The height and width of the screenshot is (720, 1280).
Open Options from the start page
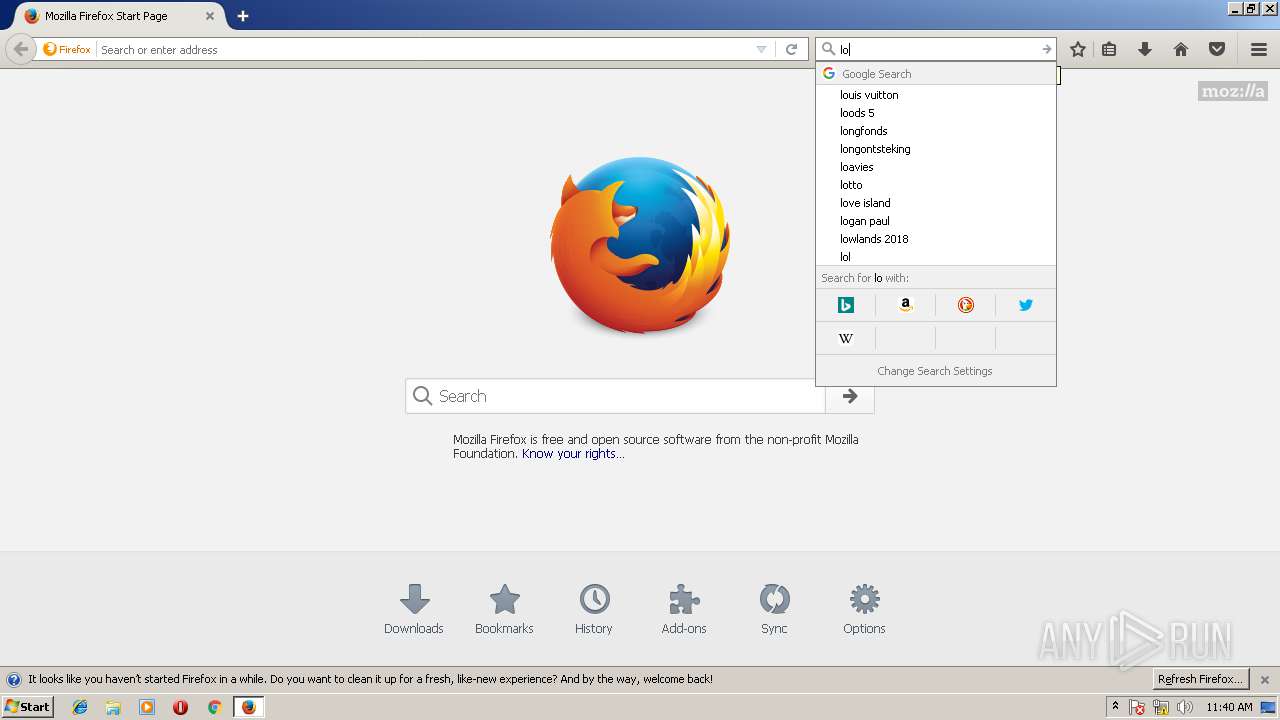coord(864,610)
